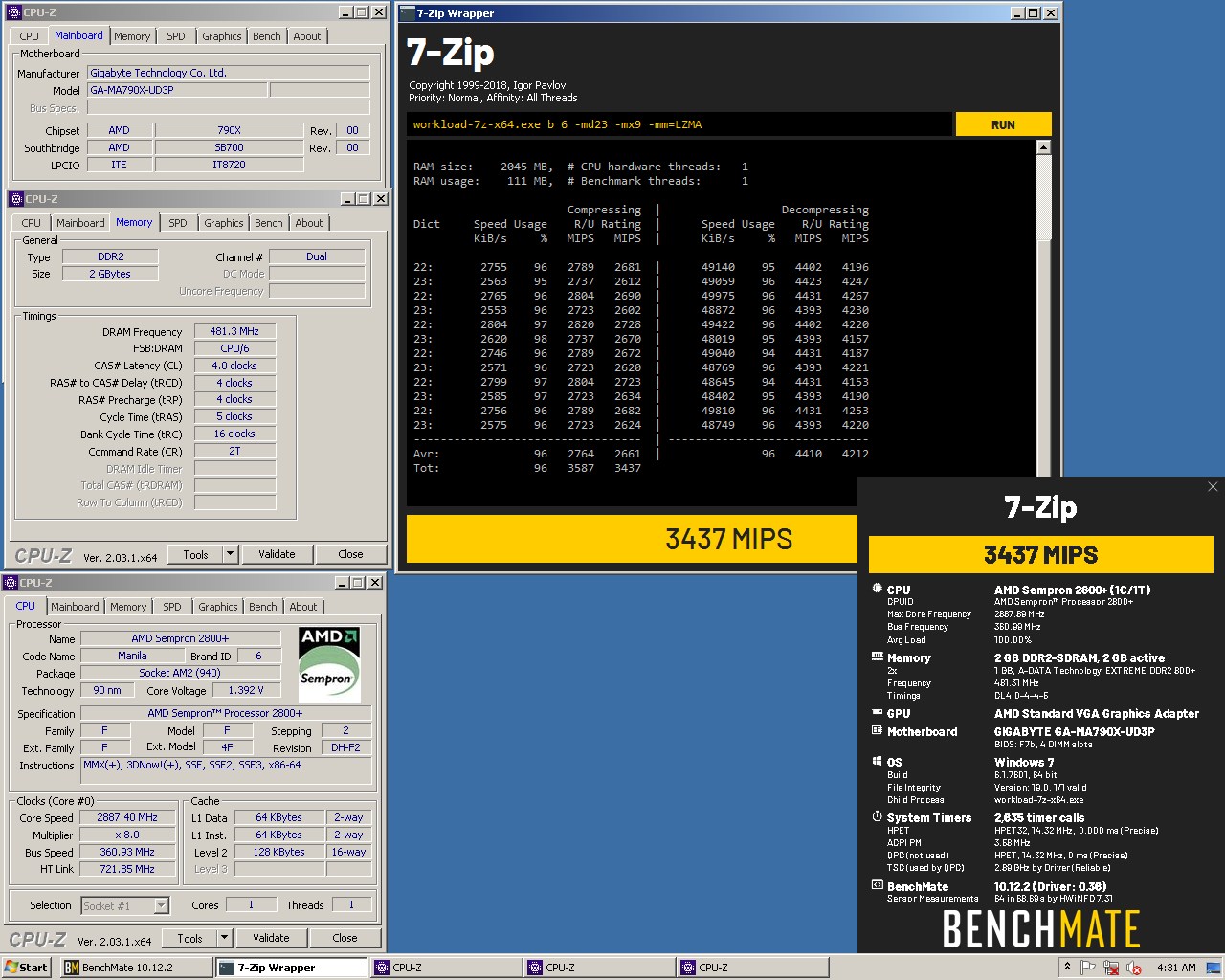Show hidden tray icons with the chevron
The height and width of the screenshot is (980, 1225).
pos(1067,968)
